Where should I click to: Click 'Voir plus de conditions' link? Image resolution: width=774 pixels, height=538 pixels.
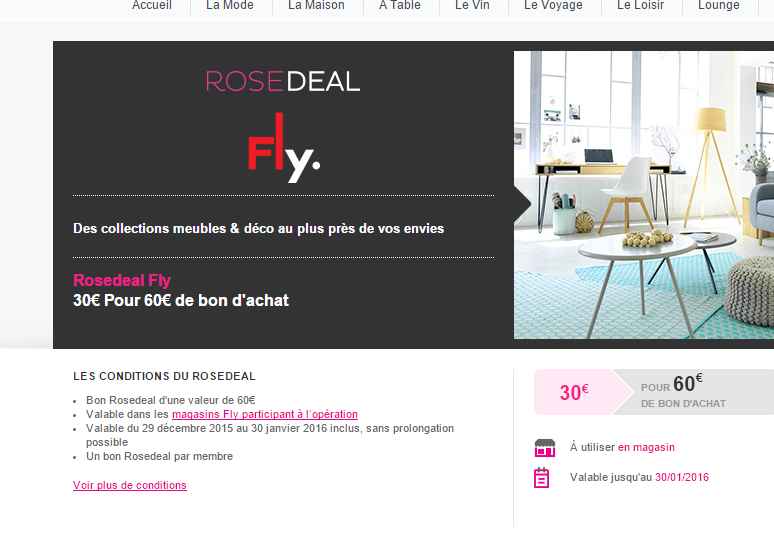[x=130, y=485]
